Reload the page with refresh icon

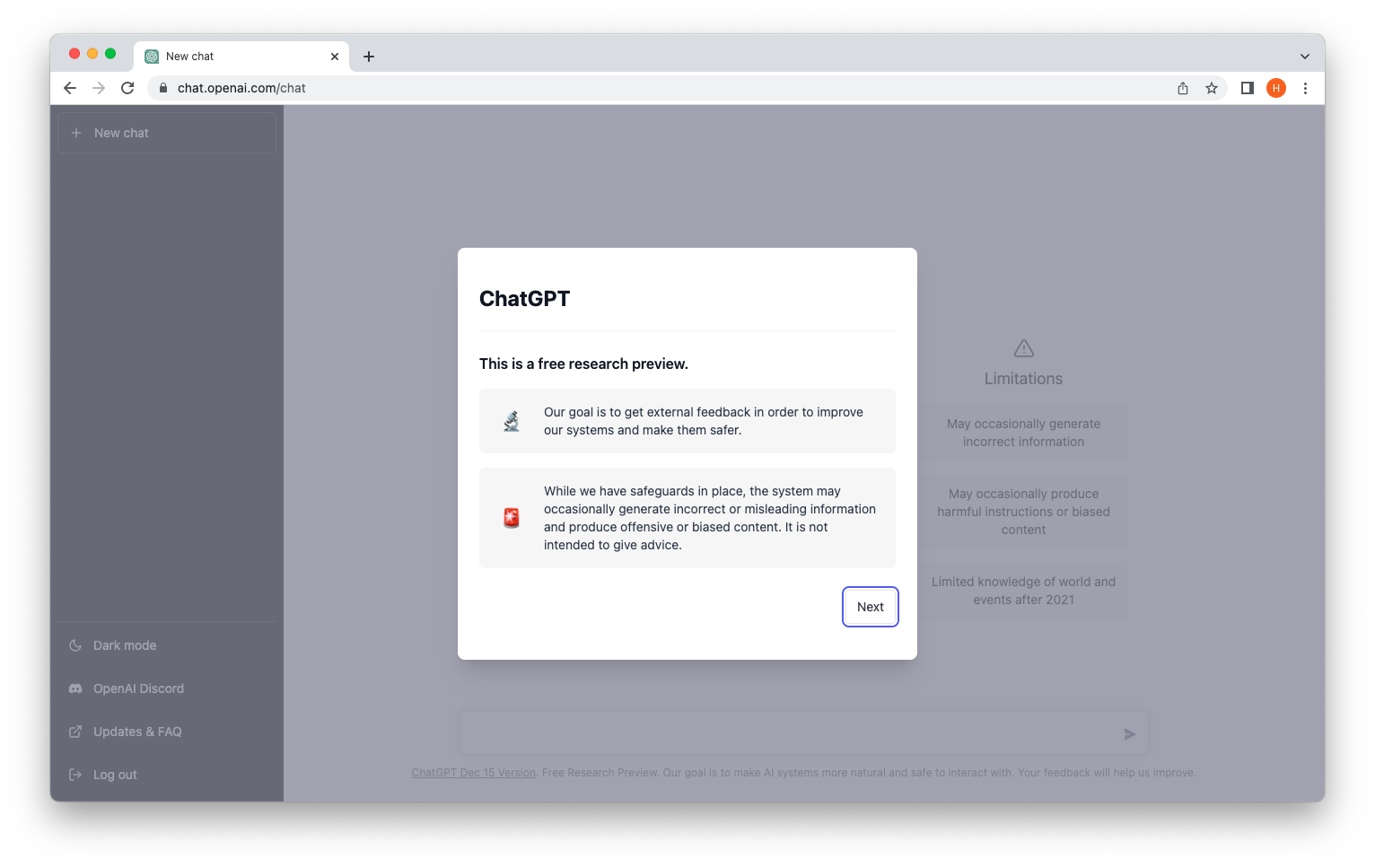pos(127,88)
